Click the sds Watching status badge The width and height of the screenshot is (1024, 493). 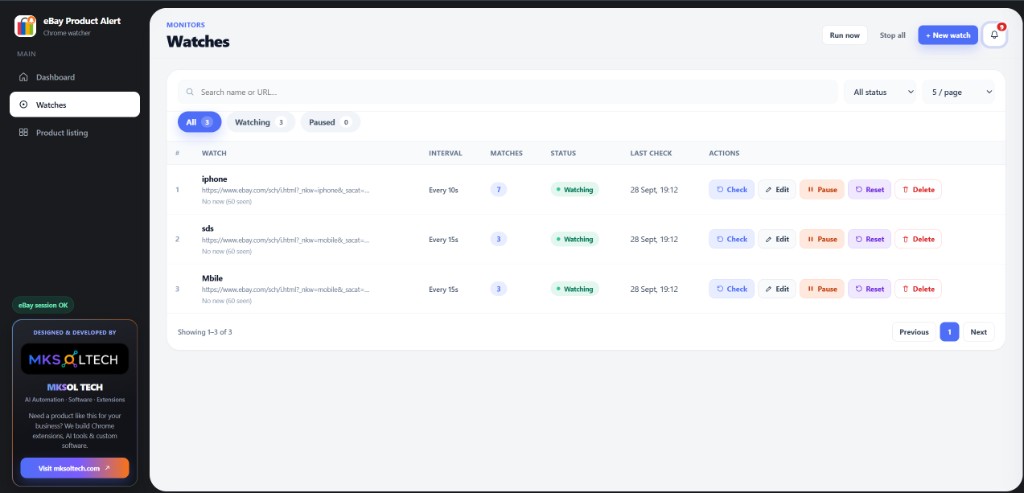click(575, 239)
